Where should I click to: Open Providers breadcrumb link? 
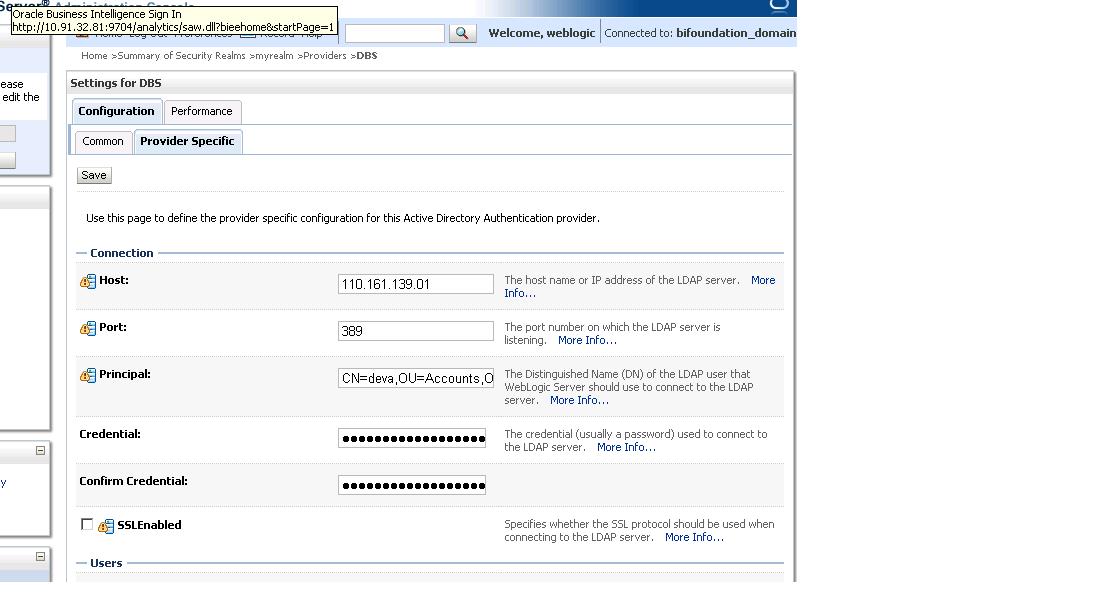point(325,55)
